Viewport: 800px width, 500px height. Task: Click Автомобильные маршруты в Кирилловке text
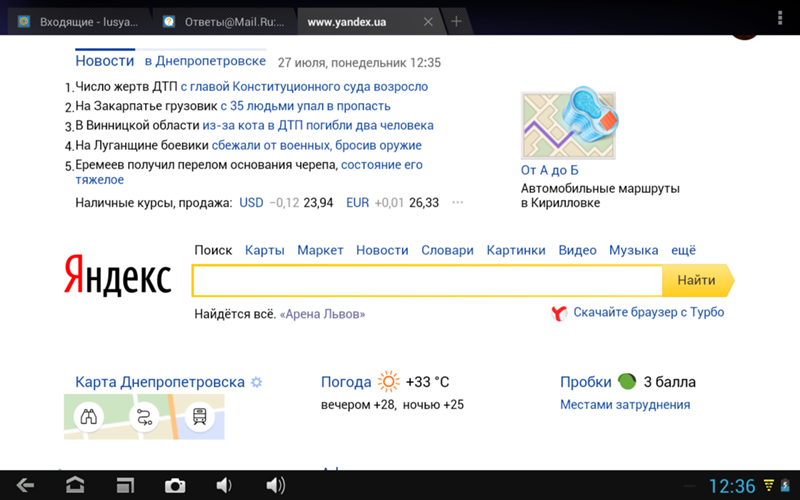click(x=600, y=195)
